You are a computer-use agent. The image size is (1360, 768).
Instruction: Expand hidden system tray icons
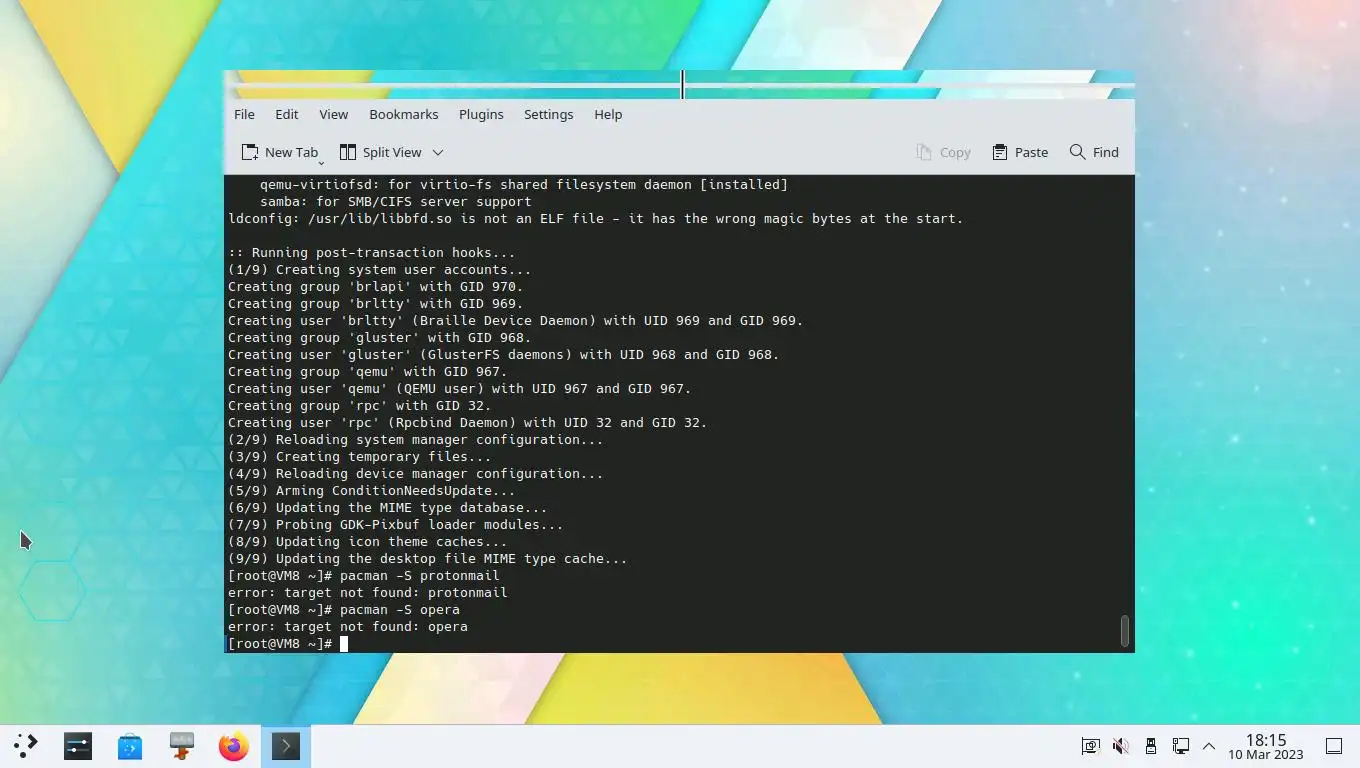1209,746
